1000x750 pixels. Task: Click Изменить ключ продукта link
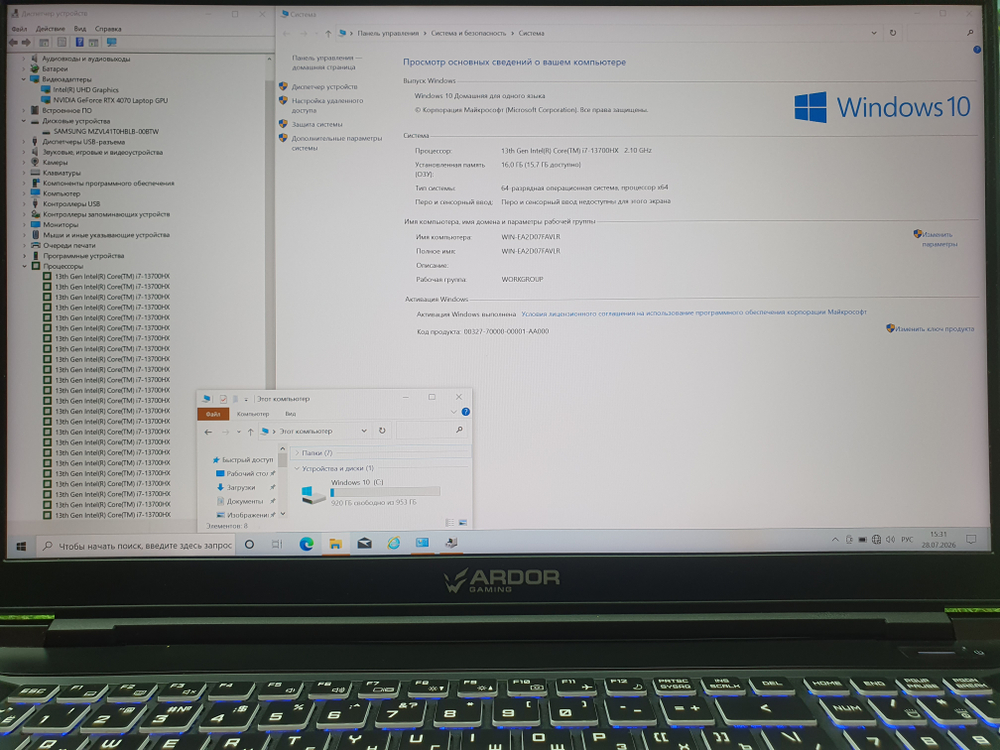tap(934, 329)
